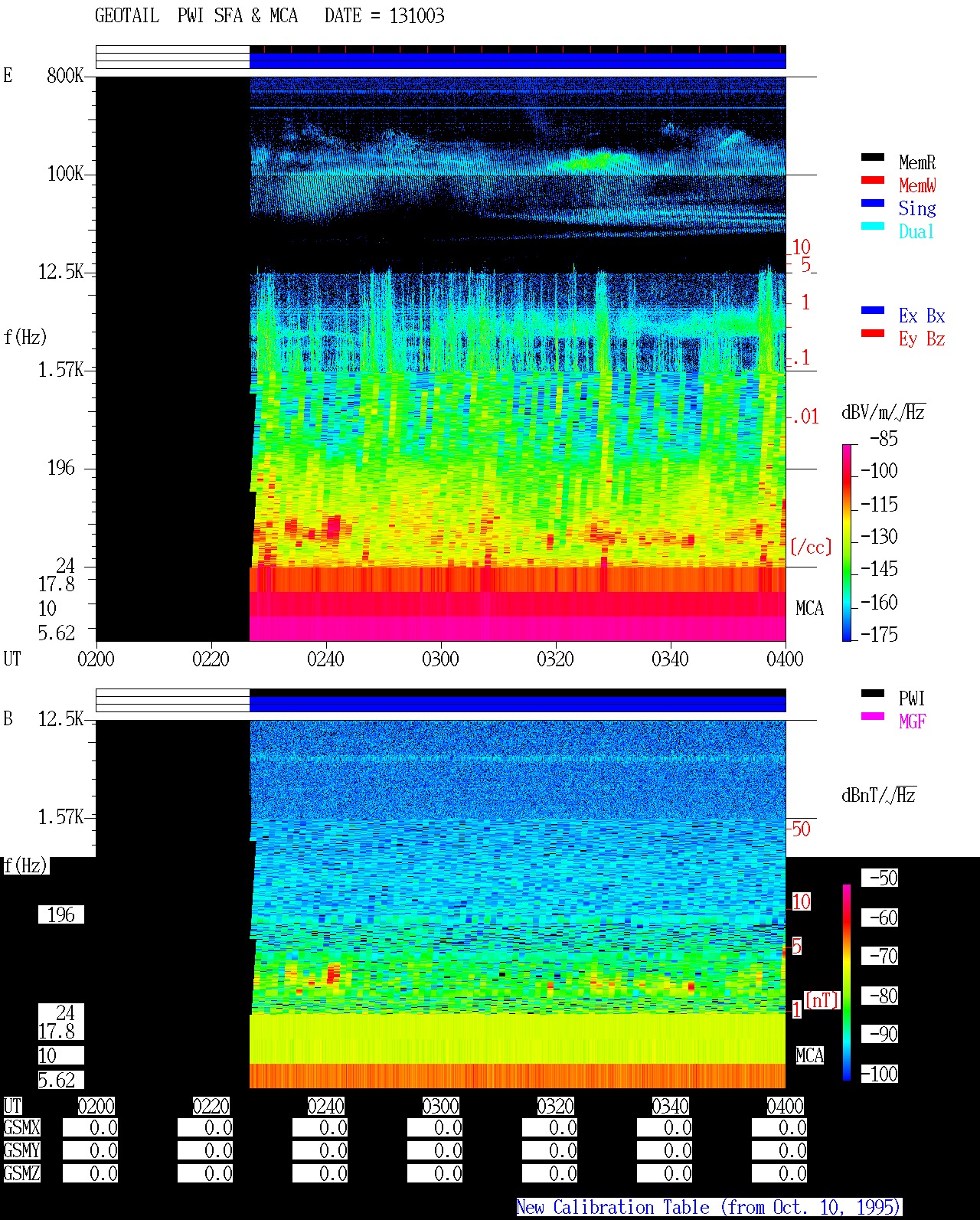Click the GSMZ value under 0400
The height and width of the screenshot is (1220, 980).
pyautogui.click(x=779, y=1173)
